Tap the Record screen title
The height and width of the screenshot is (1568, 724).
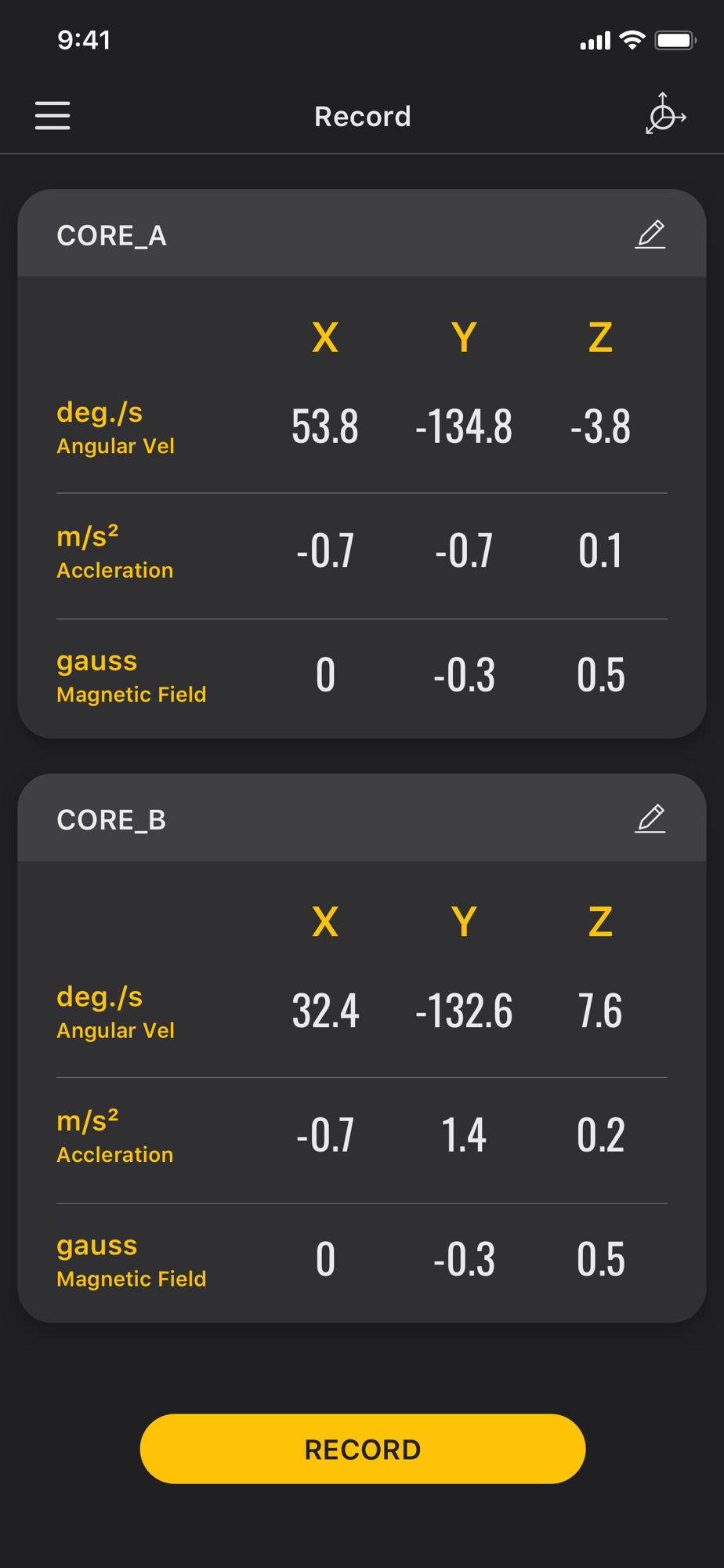(x=363, y=117)
